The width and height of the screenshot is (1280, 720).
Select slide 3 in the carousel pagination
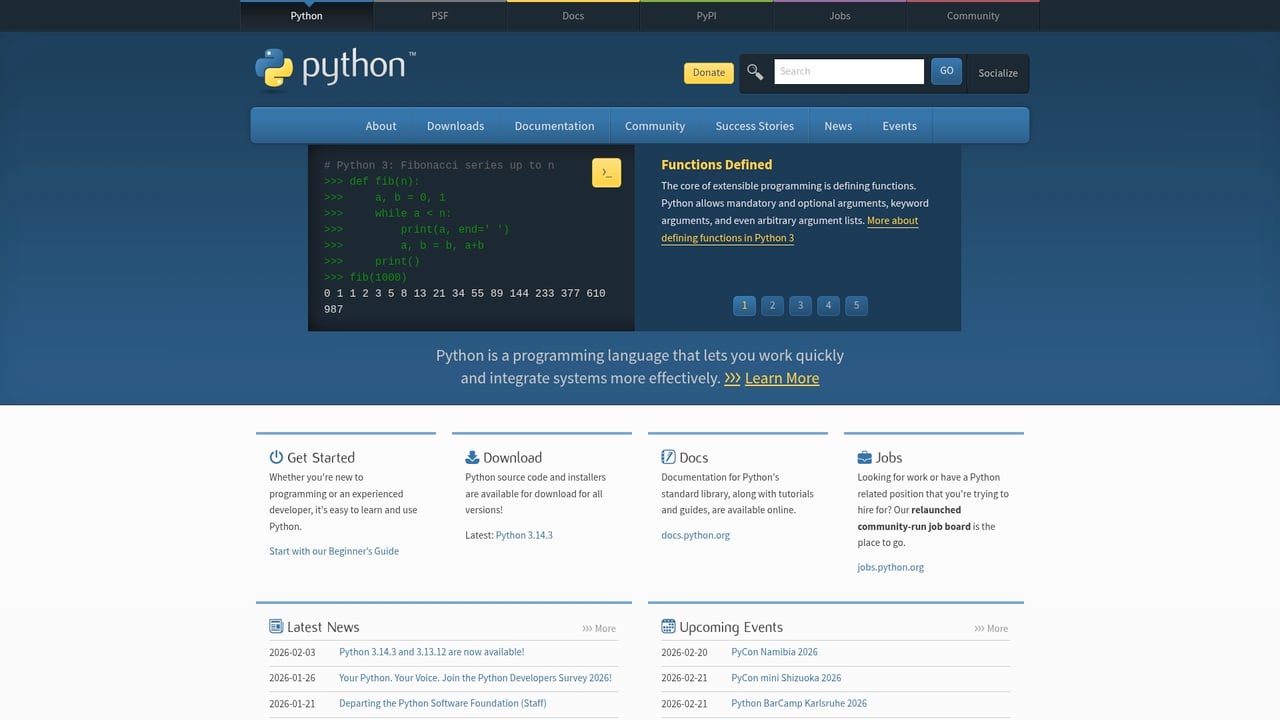(800, 305)
